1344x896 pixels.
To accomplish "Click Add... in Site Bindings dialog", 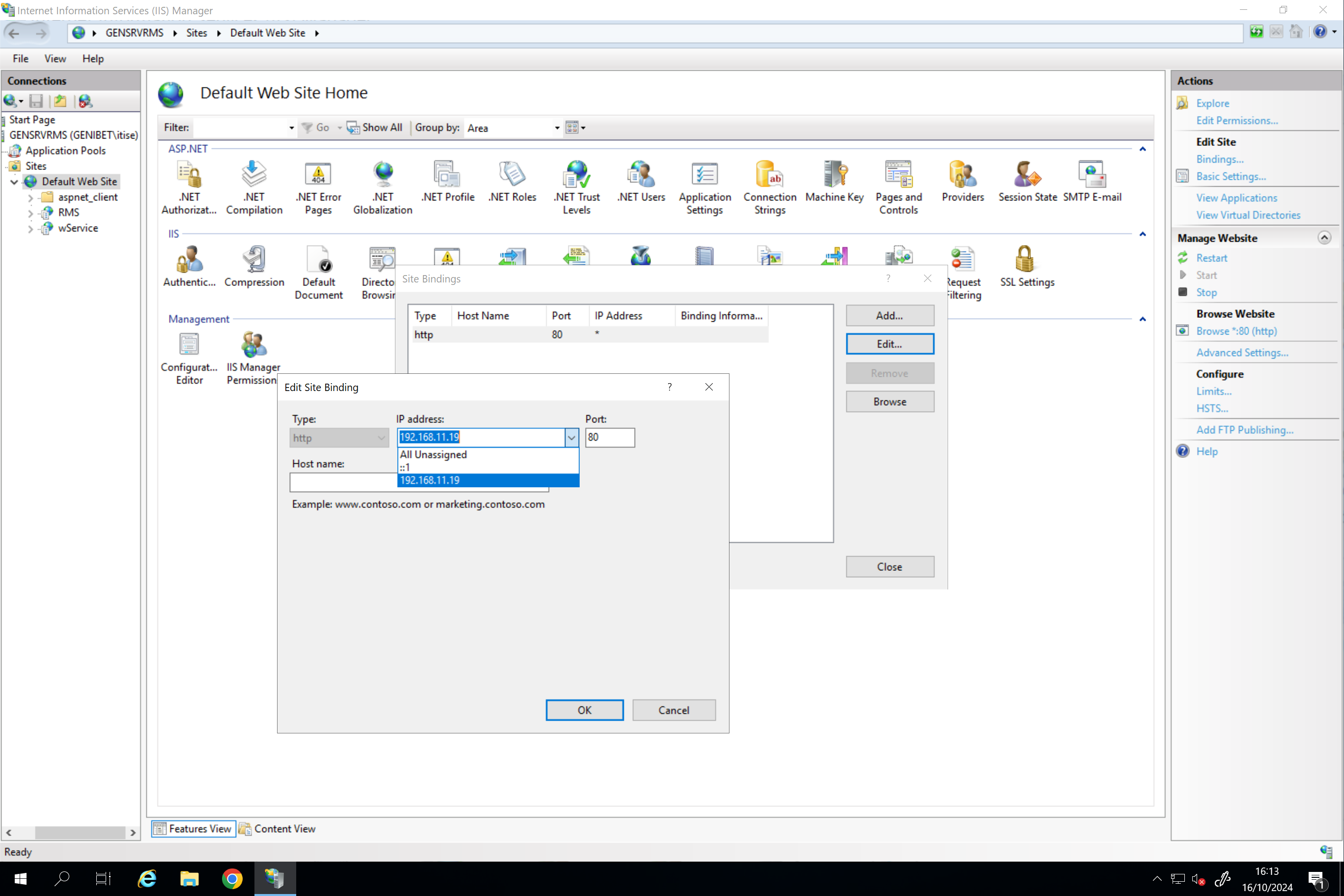I will point(890,315).
